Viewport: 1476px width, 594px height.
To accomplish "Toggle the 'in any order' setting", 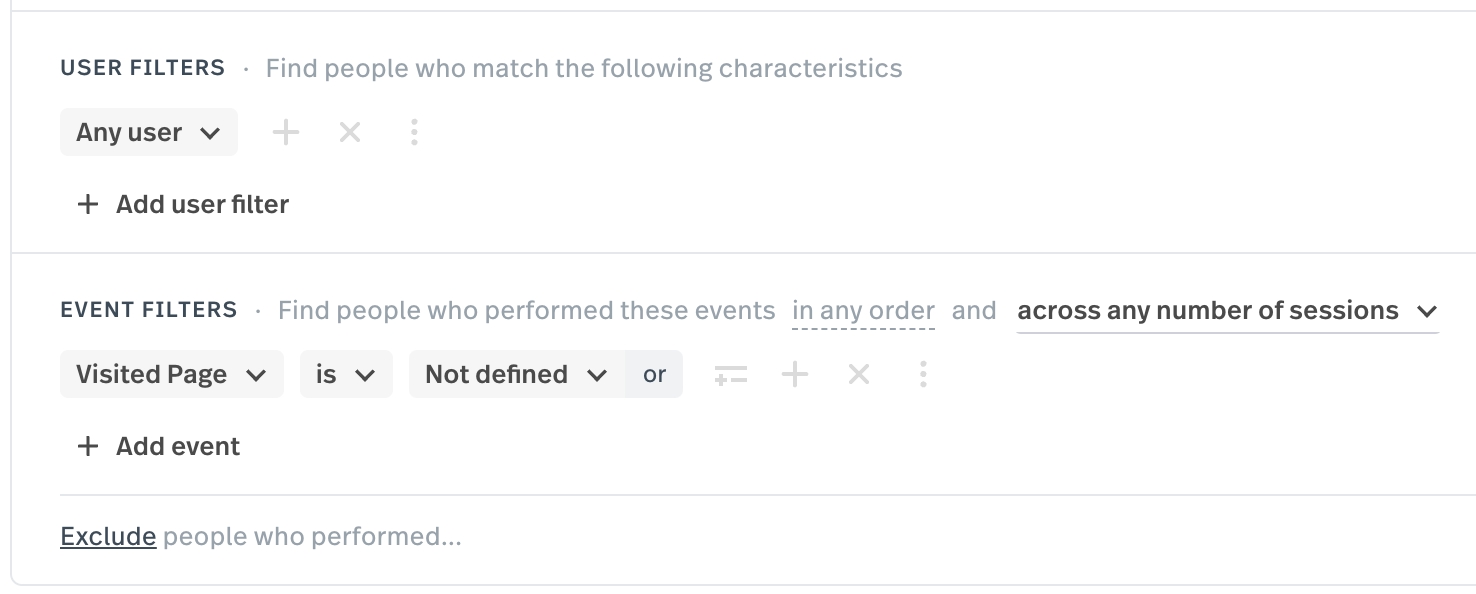I will pyautogui.click(x=863, y=311).
